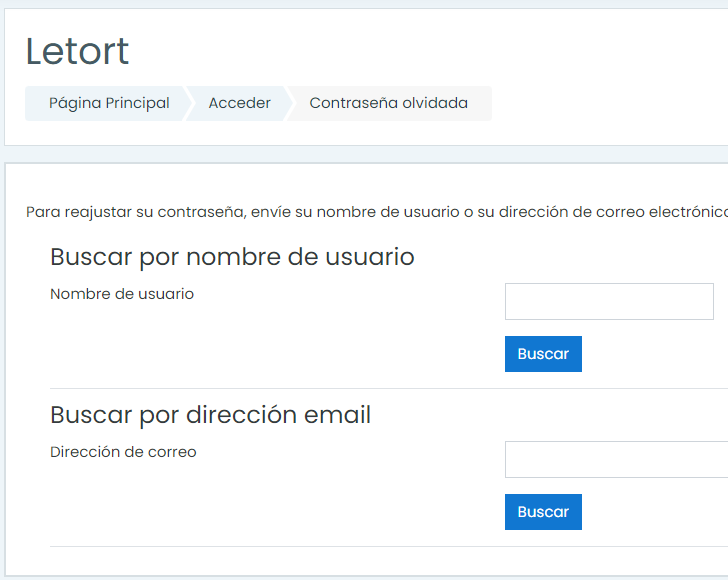Click the Dirección de correo label
Viewport: 728px width, 580px height.
coord(123,452)
